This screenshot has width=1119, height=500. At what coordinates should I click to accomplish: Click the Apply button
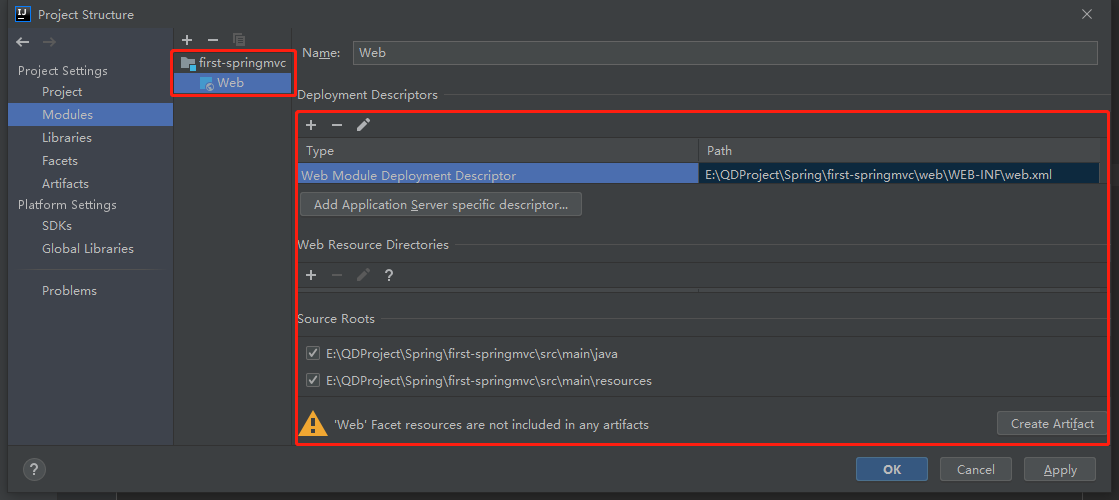(1060, 469)
